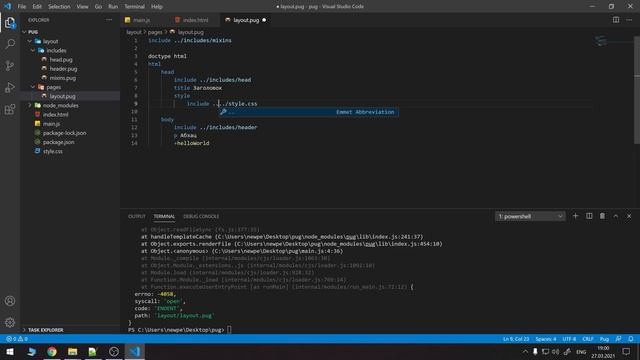Open errors and warnings status indicator
The image size is (640, 360).
17,339
